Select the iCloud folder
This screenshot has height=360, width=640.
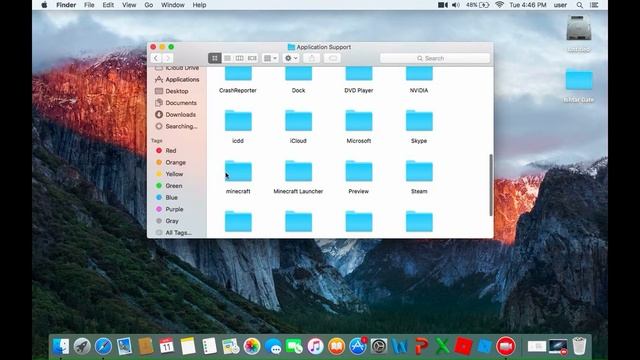(x=298, y=127)
